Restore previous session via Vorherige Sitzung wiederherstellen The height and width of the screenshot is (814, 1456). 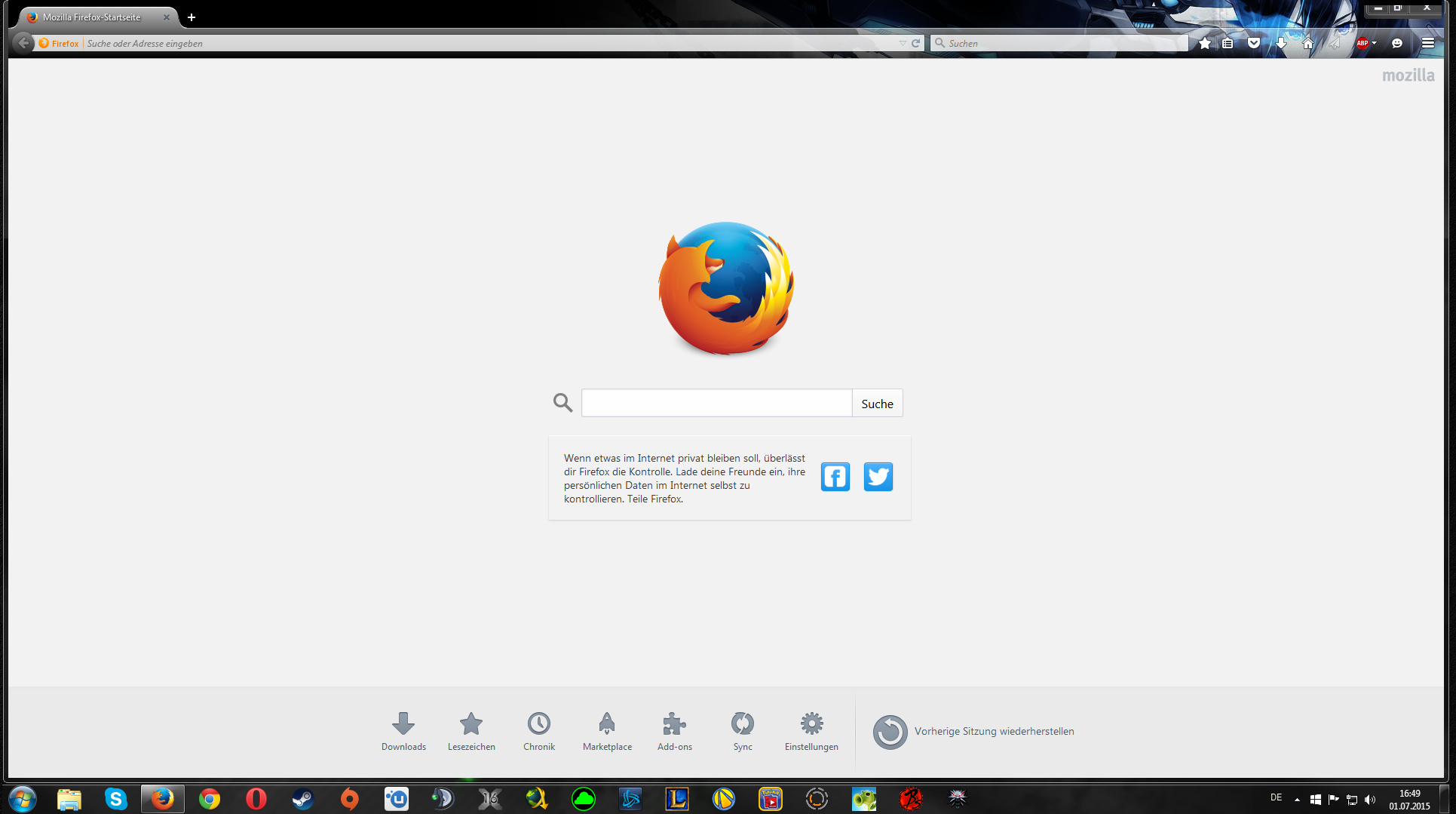click(x=973, y=731)
